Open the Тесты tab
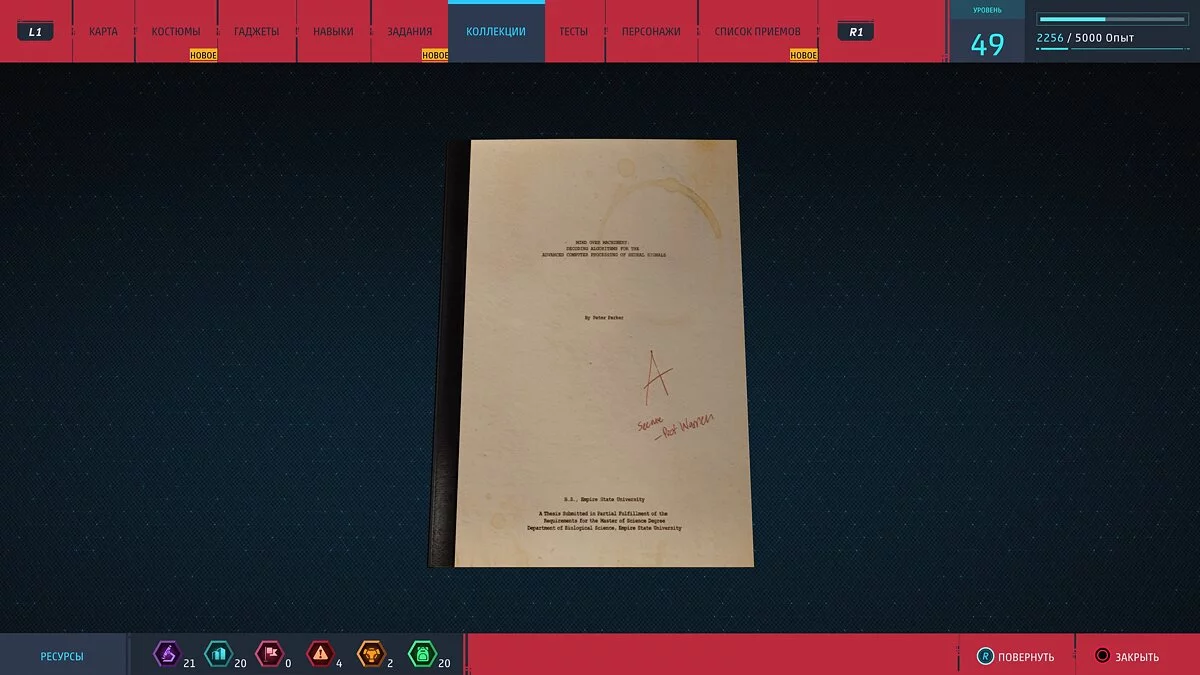1200x675 pixels. (574, 31)
